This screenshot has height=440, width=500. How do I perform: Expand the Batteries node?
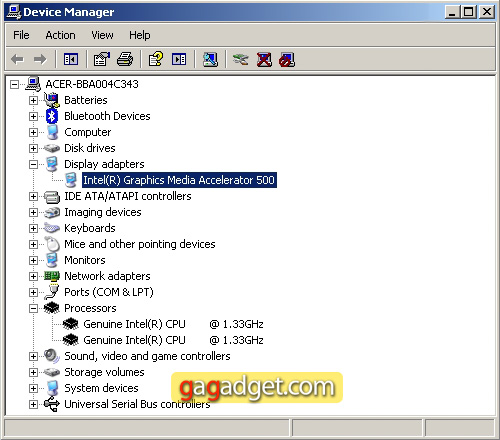33,100
